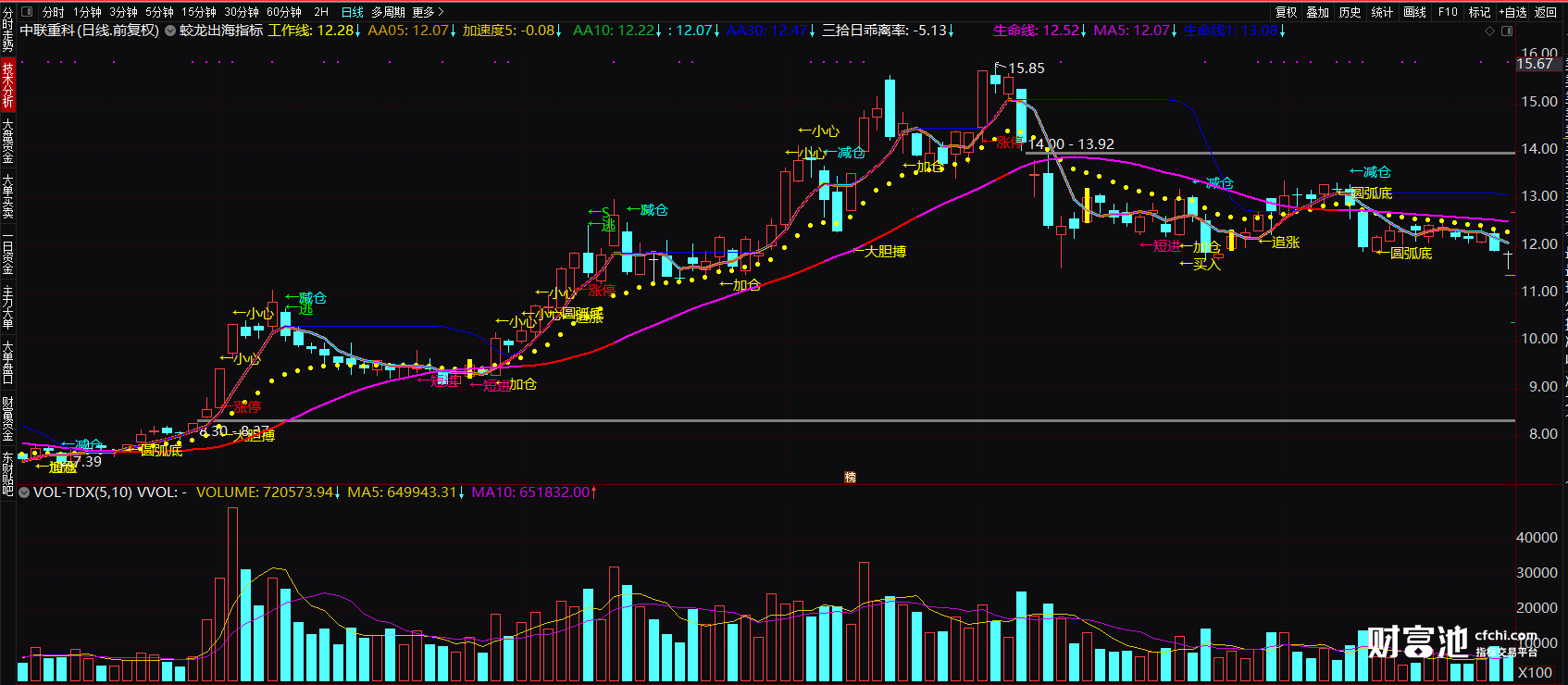The width and height of the screenshot is (1568, 685).
Task: Open 大单买卖 sidebar tab
Action: pos(7,195)
